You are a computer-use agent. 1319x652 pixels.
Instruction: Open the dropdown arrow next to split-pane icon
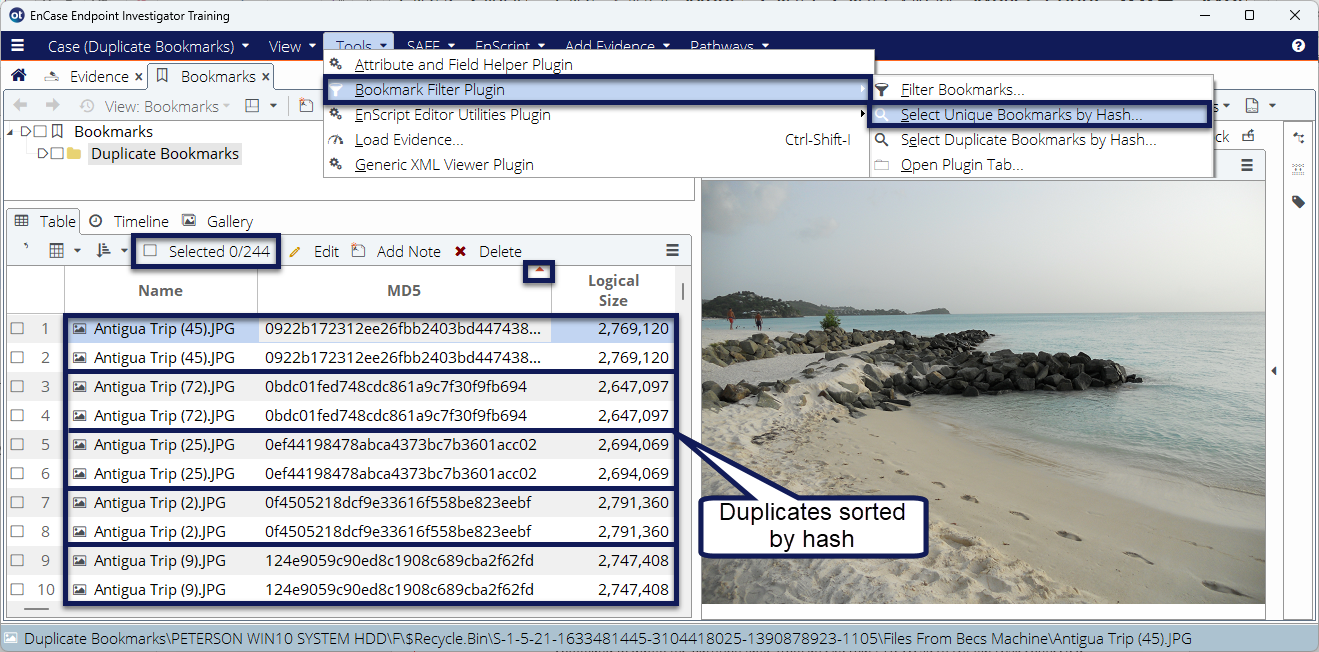(274, 106)
